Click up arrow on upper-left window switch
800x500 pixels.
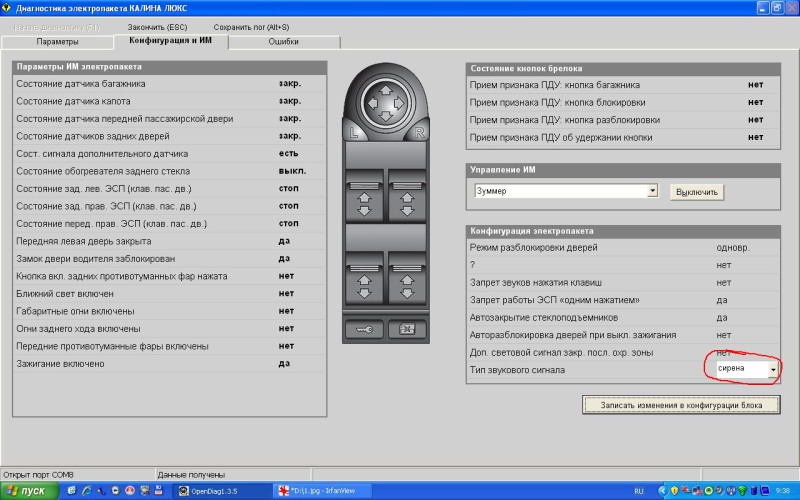pyautogui.click(x=364, y=198)
